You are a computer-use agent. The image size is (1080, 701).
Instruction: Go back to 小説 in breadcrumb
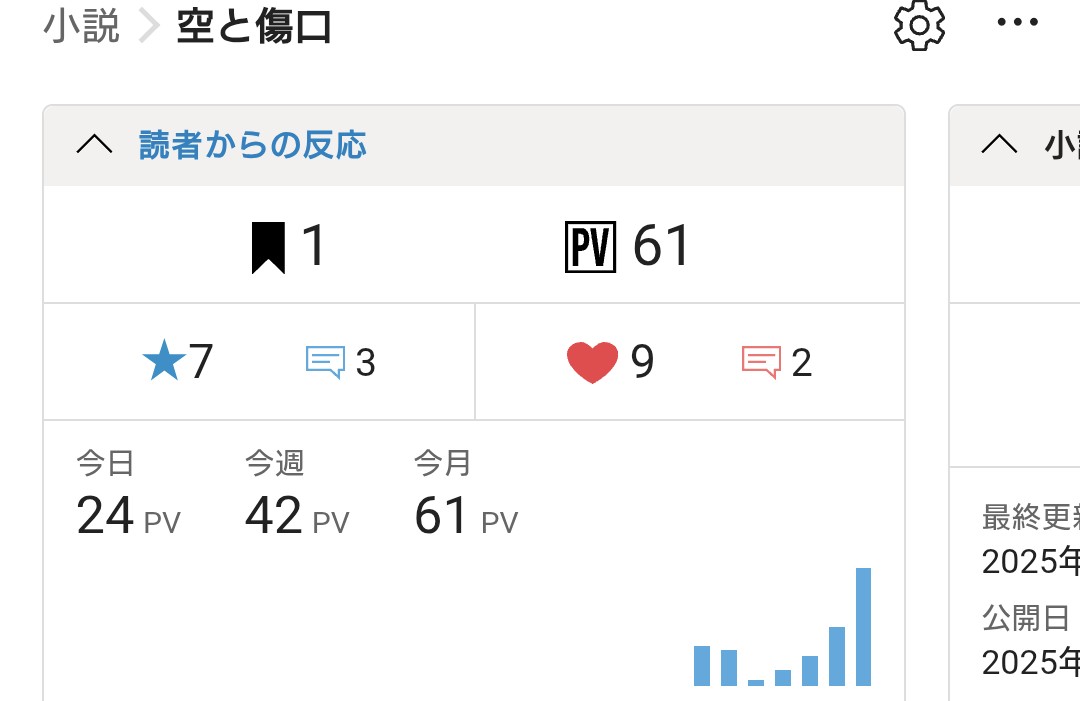click(81, 27)
